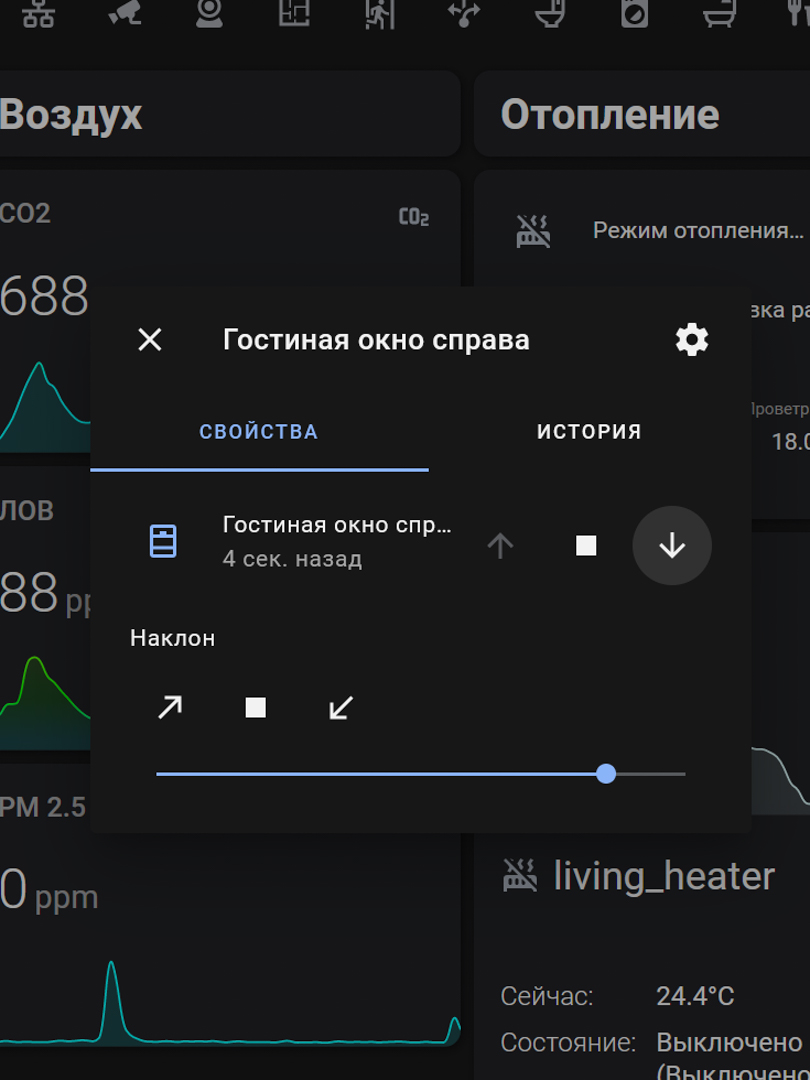The image size is (810, 1080).
Task: Open the CCTV camera view icon
Action: point(125,14)
